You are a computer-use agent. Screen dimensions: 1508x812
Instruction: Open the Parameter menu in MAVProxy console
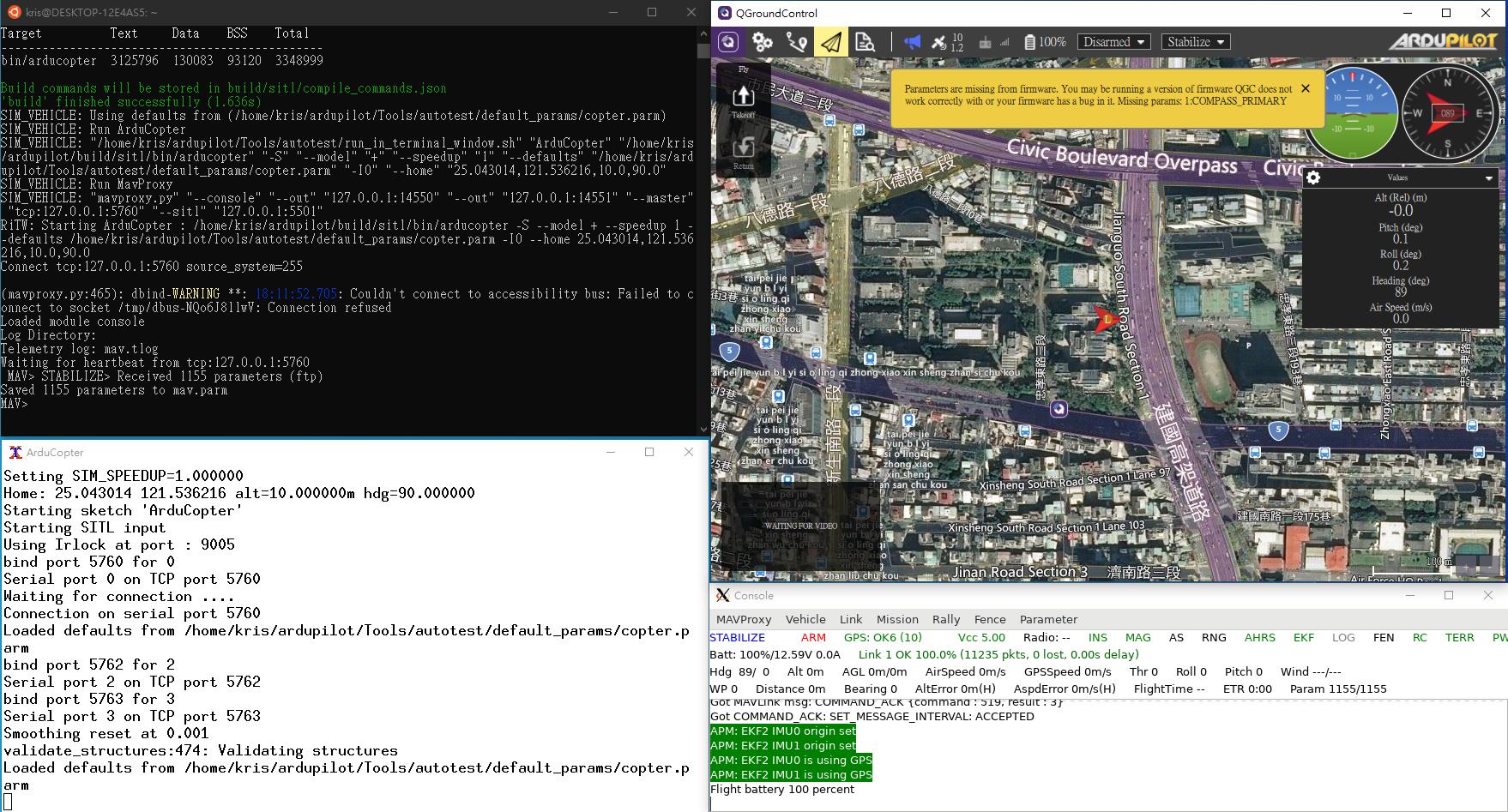tap(1048, 619)
